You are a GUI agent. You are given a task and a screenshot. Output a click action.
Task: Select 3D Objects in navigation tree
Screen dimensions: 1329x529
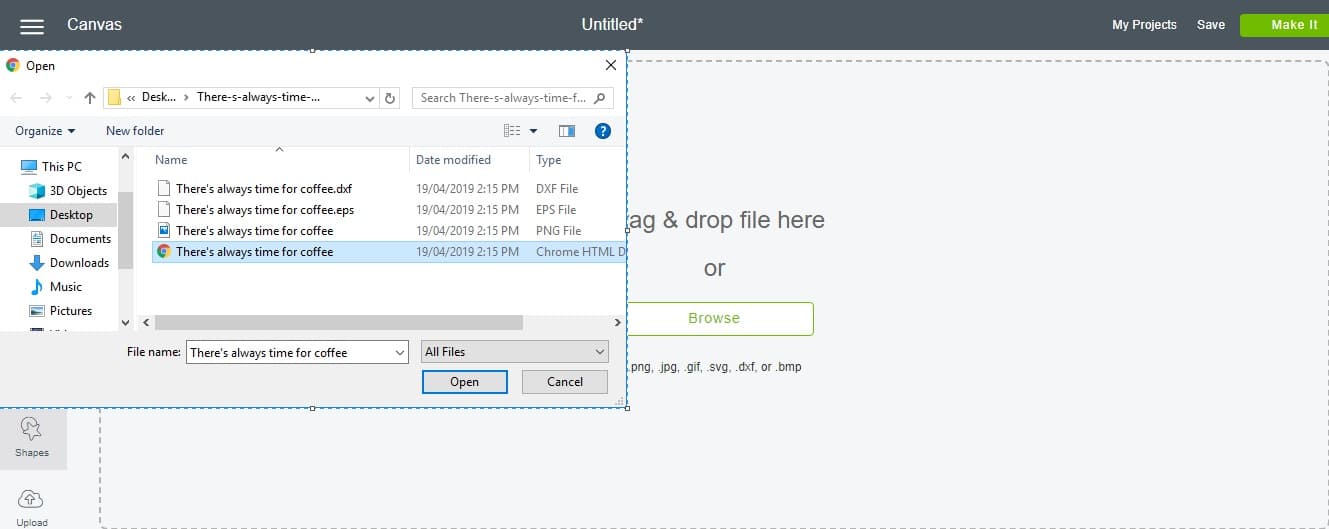click(69, 191)
